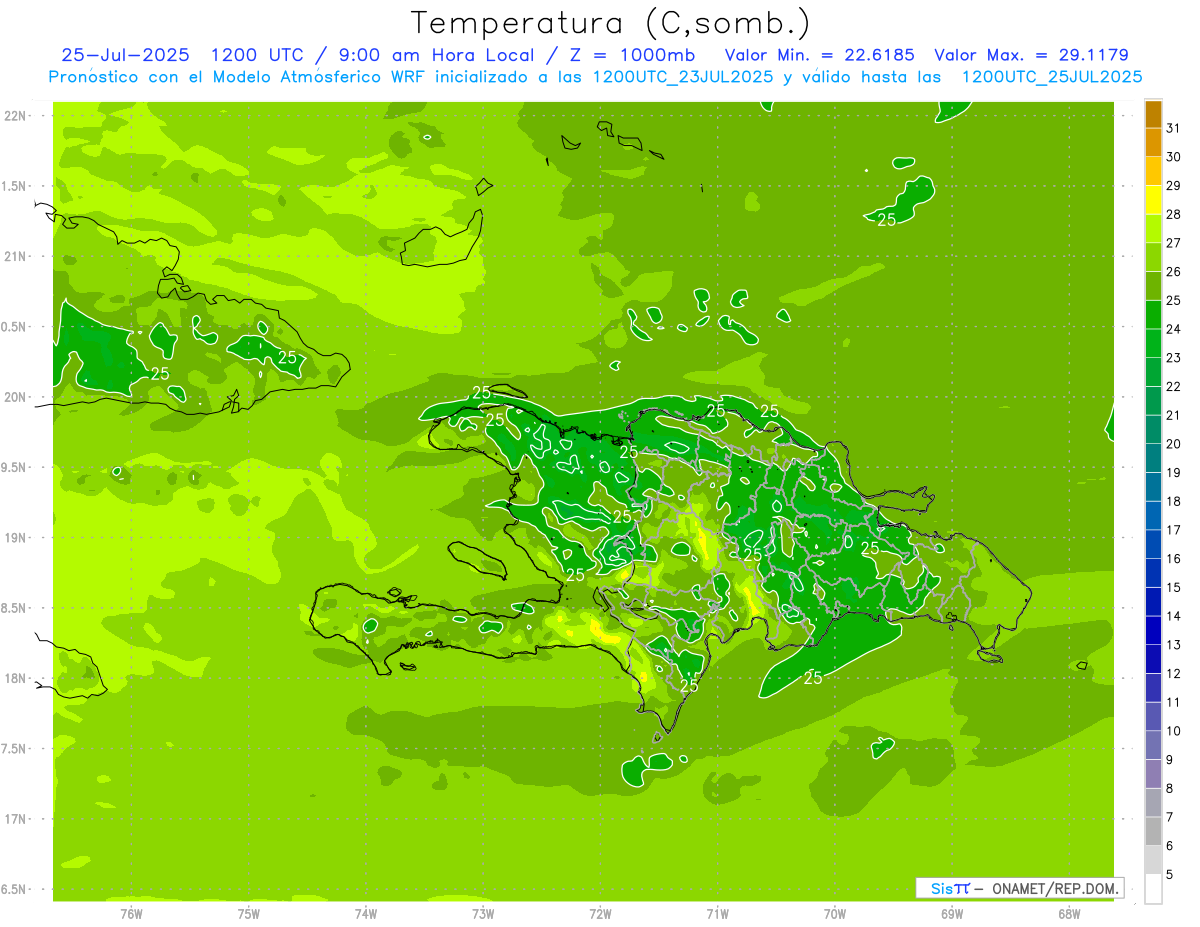Select the white legend swatch below 5

[1153, 889]
